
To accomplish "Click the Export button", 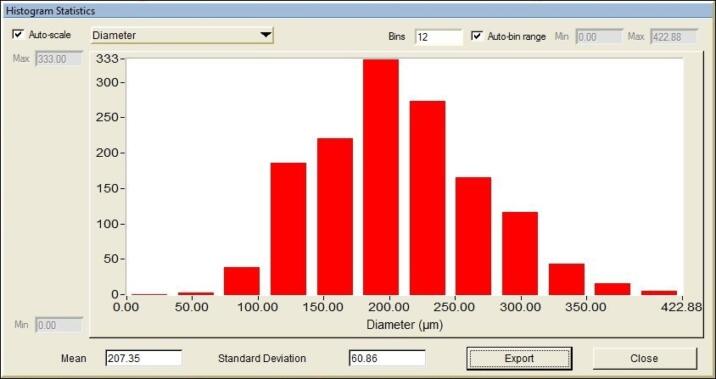I will [519, 358].
